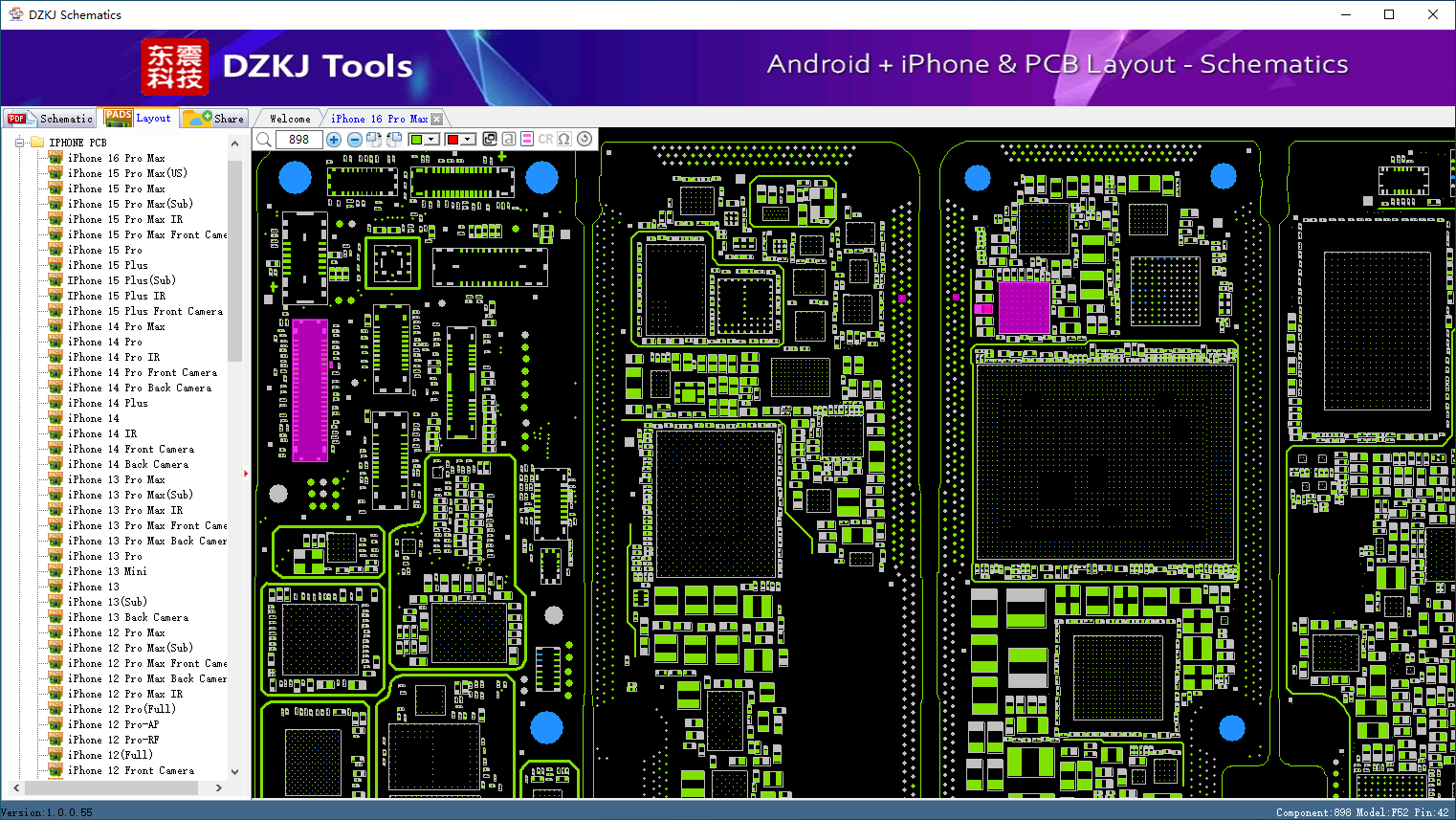Select iPhone 14 Pro IR entry

point(114,357)
